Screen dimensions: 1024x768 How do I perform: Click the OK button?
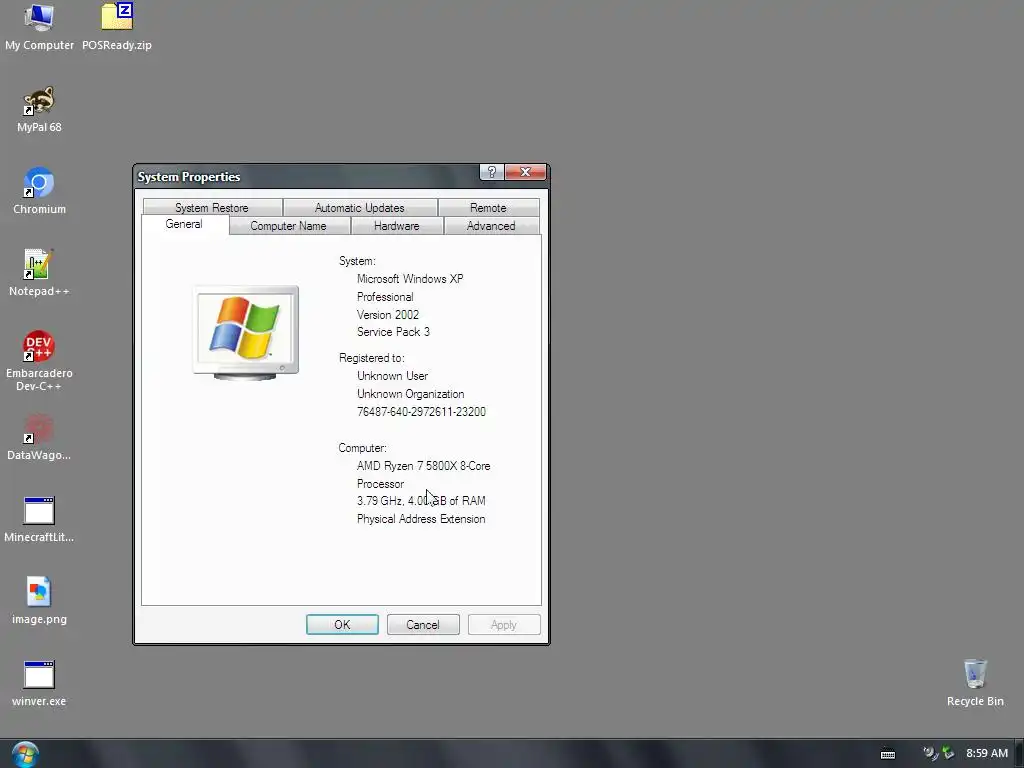coord(342,624)
